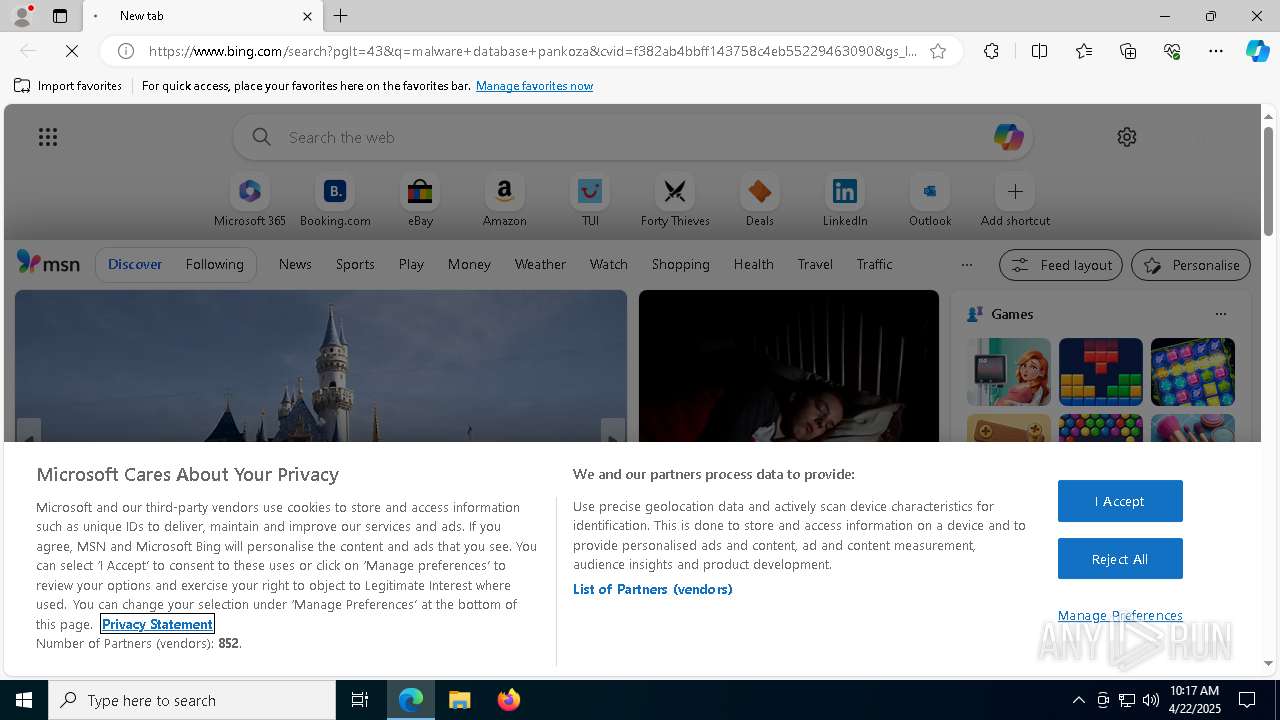
Task: Open the Outlook shortcut tile
Action: click(930, 201)
